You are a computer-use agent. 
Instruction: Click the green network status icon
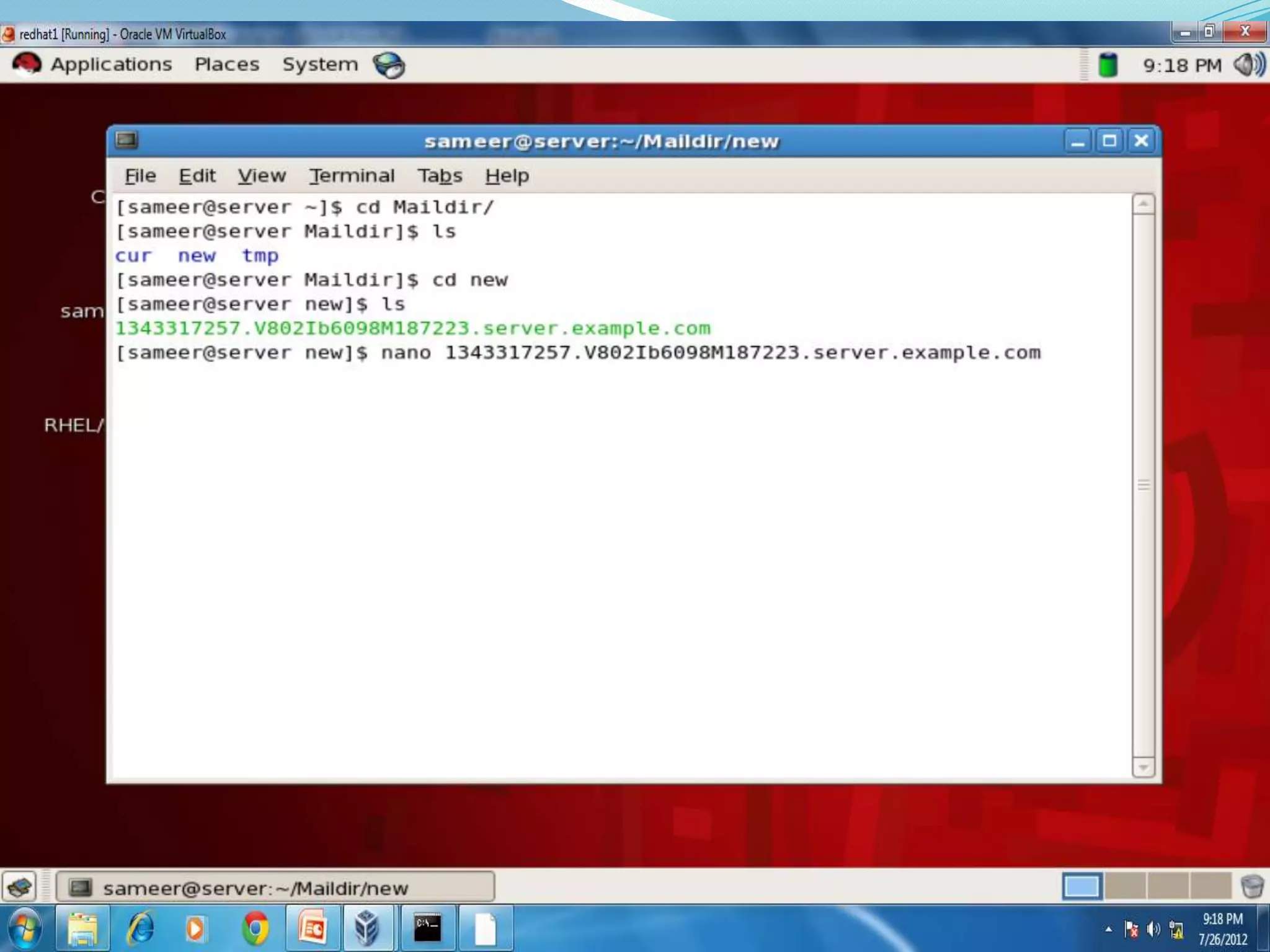(1108, 65)
